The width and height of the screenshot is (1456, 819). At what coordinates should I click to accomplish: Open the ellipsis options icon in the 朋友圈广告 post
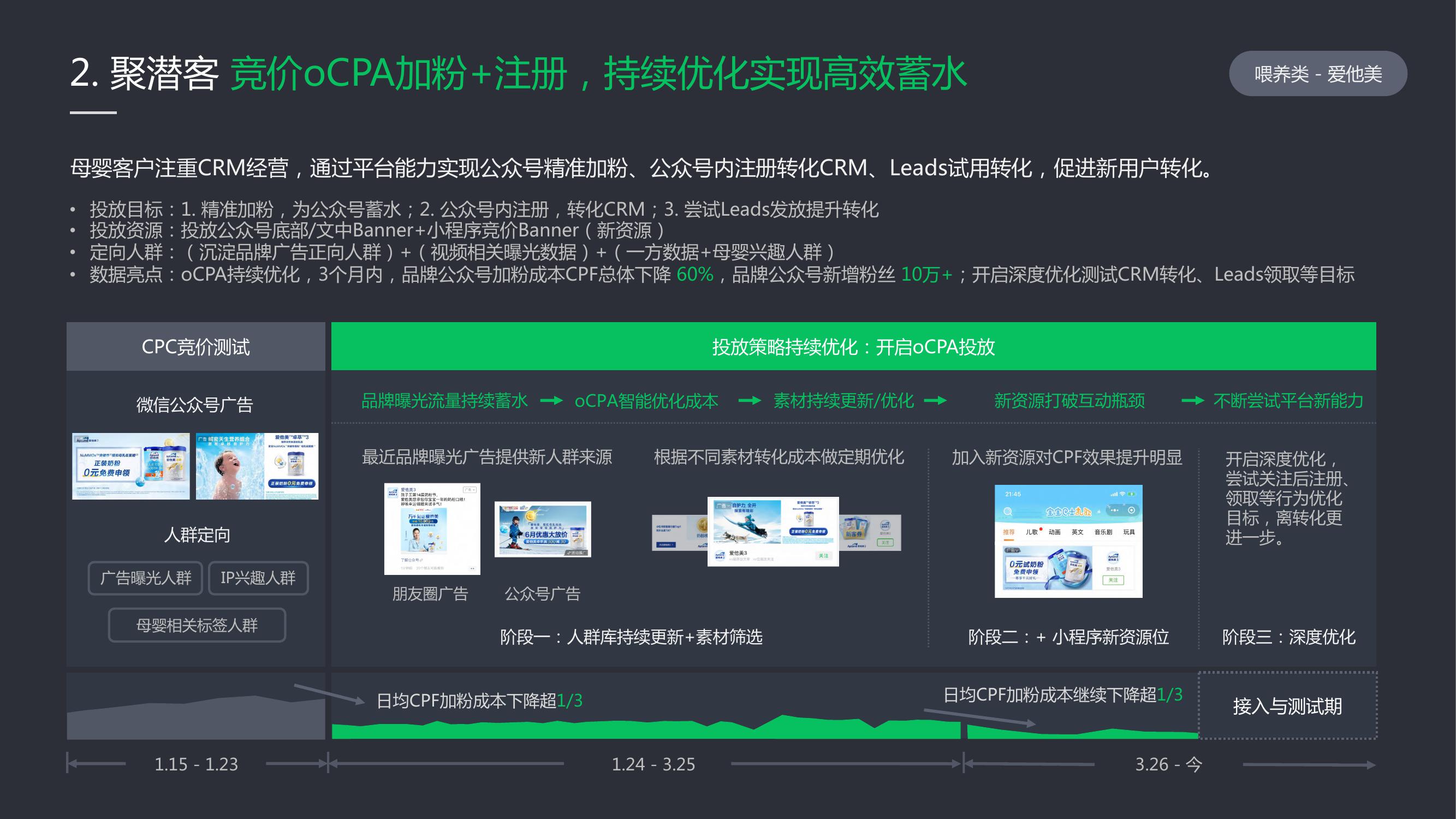(473, 569)
